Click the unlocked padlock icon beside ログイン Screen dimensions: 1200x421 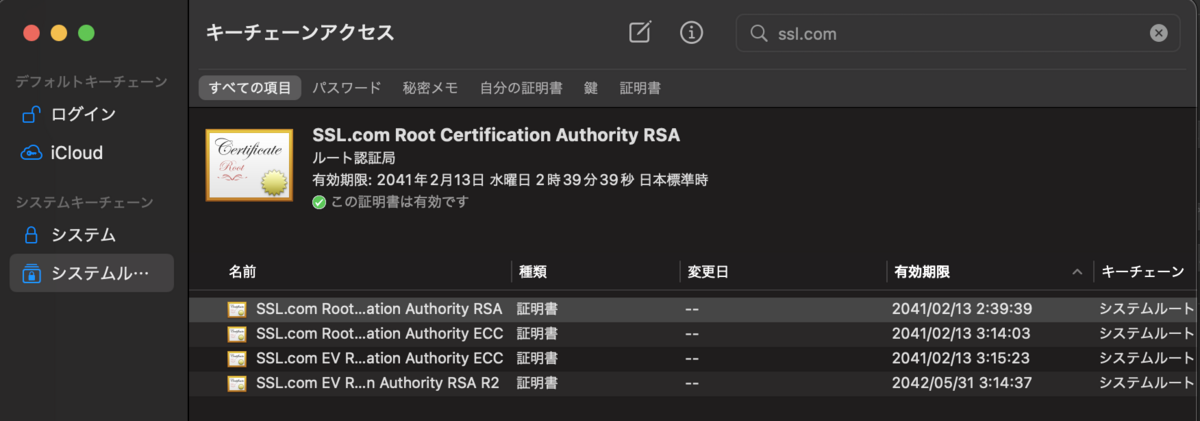click(x=31, y=114)
